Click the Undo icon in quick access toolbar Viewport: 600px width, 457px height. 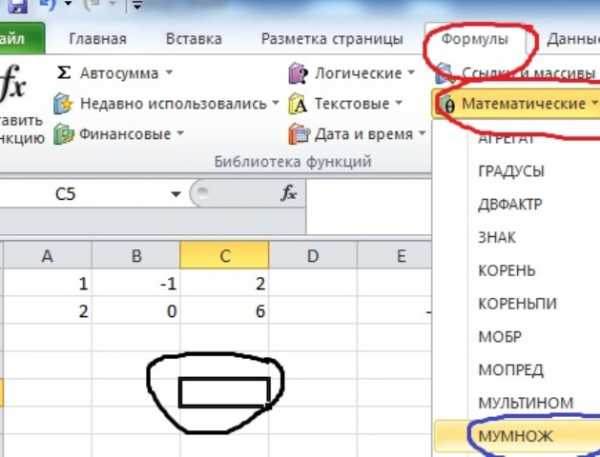[x=50, y=5]
